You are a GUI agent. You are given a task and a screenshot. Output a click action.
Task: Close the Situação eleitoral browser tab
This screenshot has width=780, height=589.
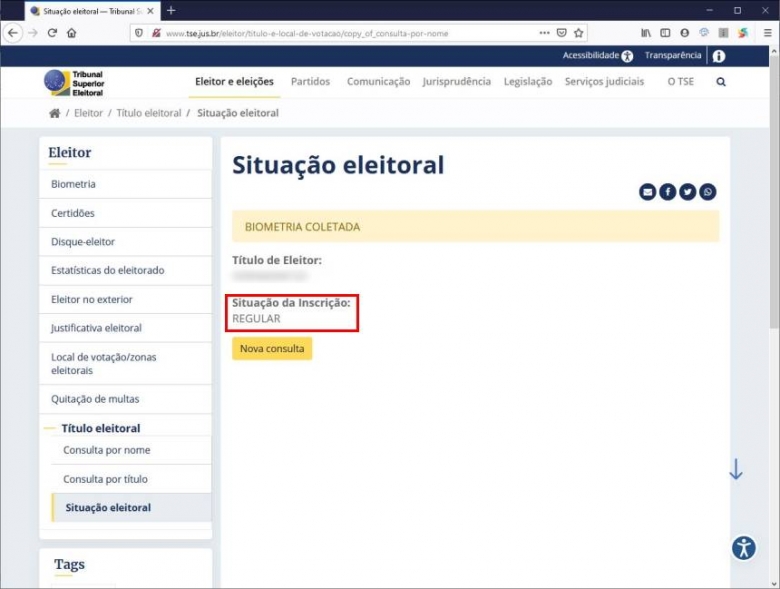(150, 11)
